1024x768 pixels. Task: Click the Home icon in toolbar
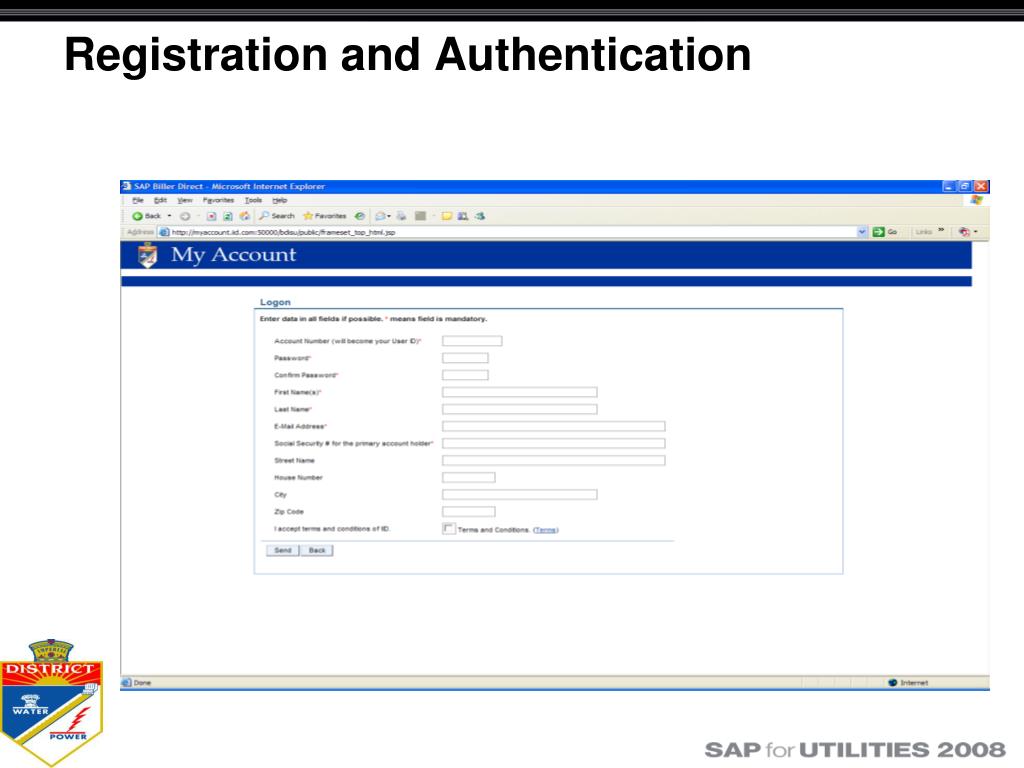point(245,216)
